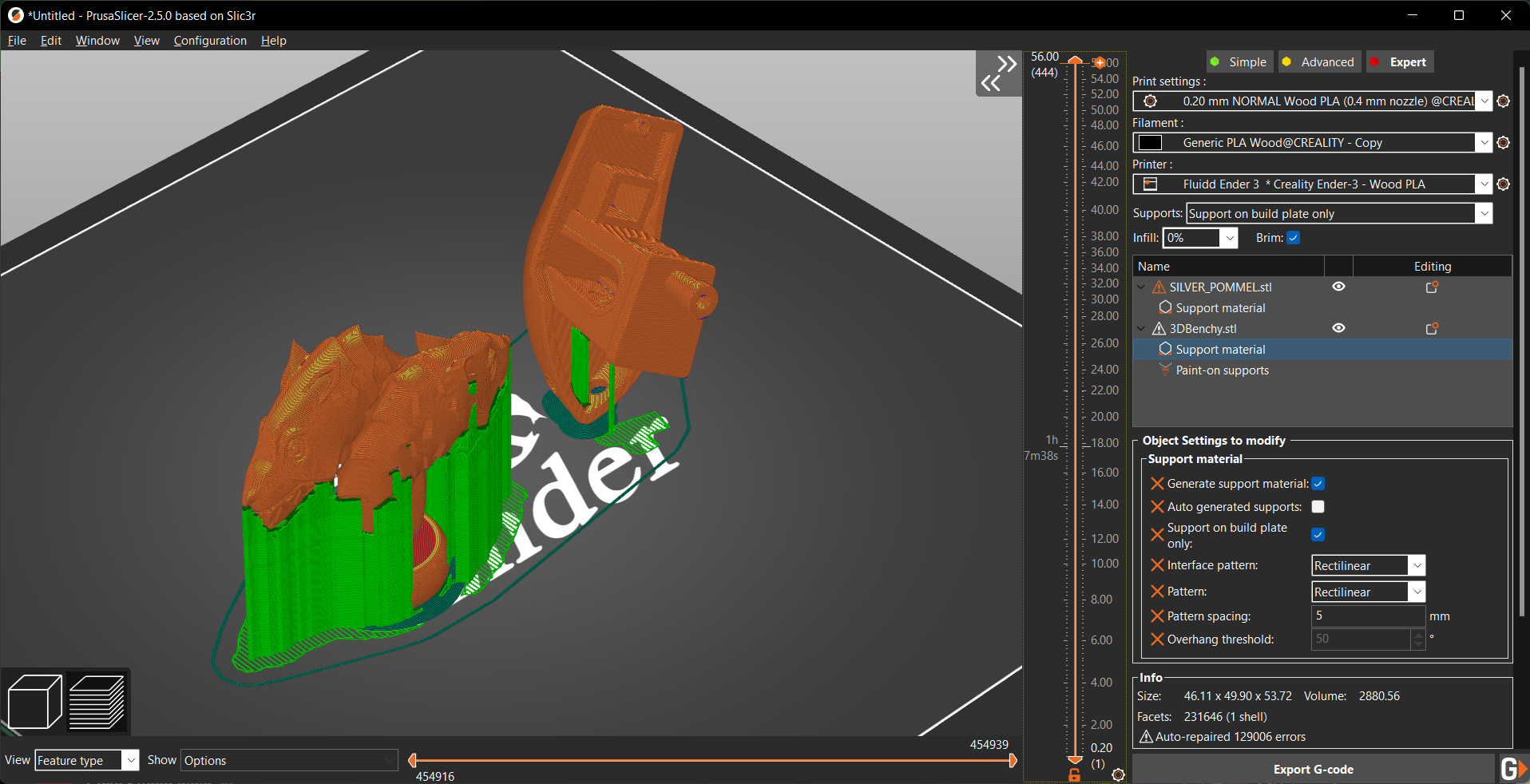1530x784 pixels.
Task: Select Support material under SILVER_POMMEL.stl
Action: tap(1322, 308)
